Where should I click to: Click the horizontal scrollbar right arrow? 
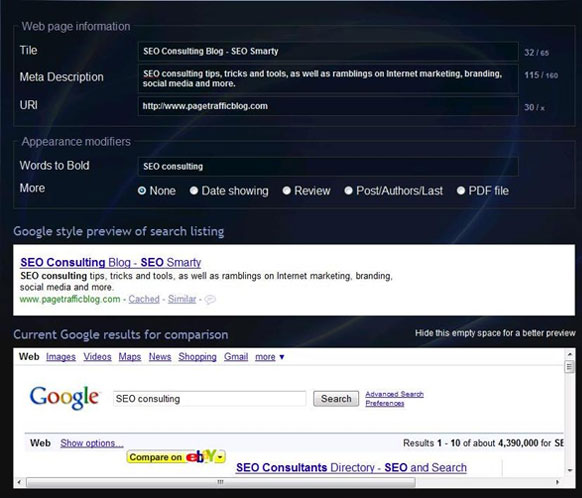pyautogui.click(x=558, y=482)
